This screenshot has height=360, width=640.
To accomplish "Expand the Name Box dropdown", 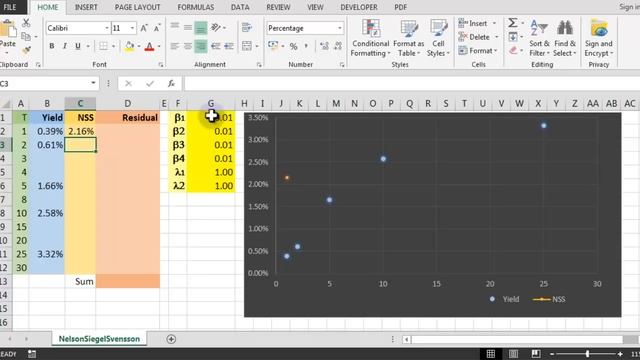I will [93, 83].
